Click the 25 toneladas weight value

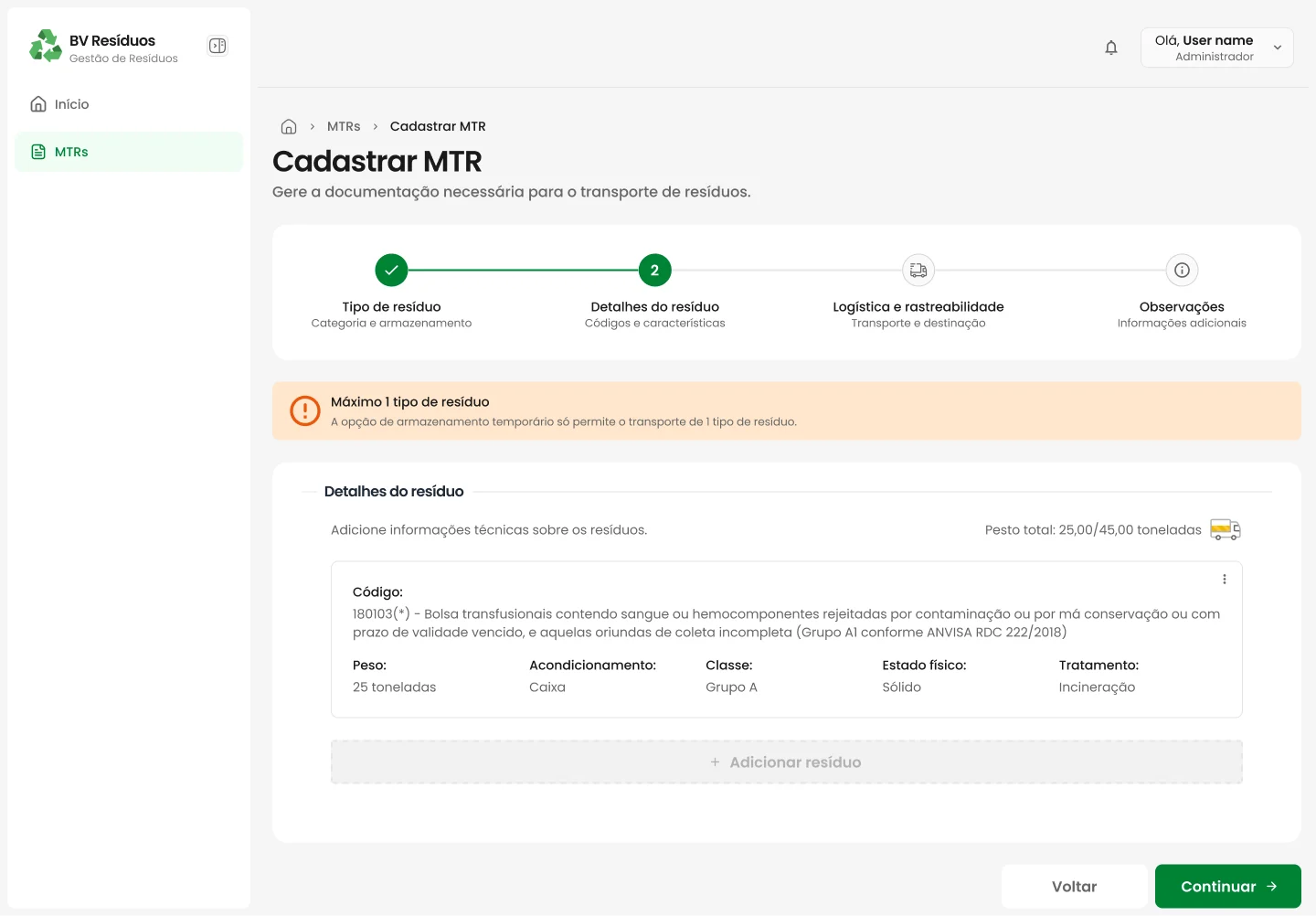tap(395, 687)
